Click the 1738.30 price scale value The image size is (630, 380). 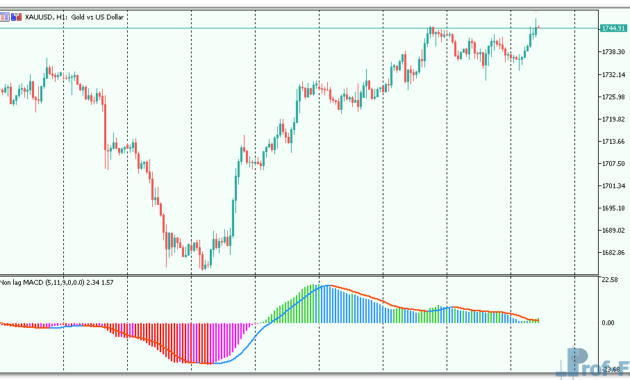(x=613, y=52)
